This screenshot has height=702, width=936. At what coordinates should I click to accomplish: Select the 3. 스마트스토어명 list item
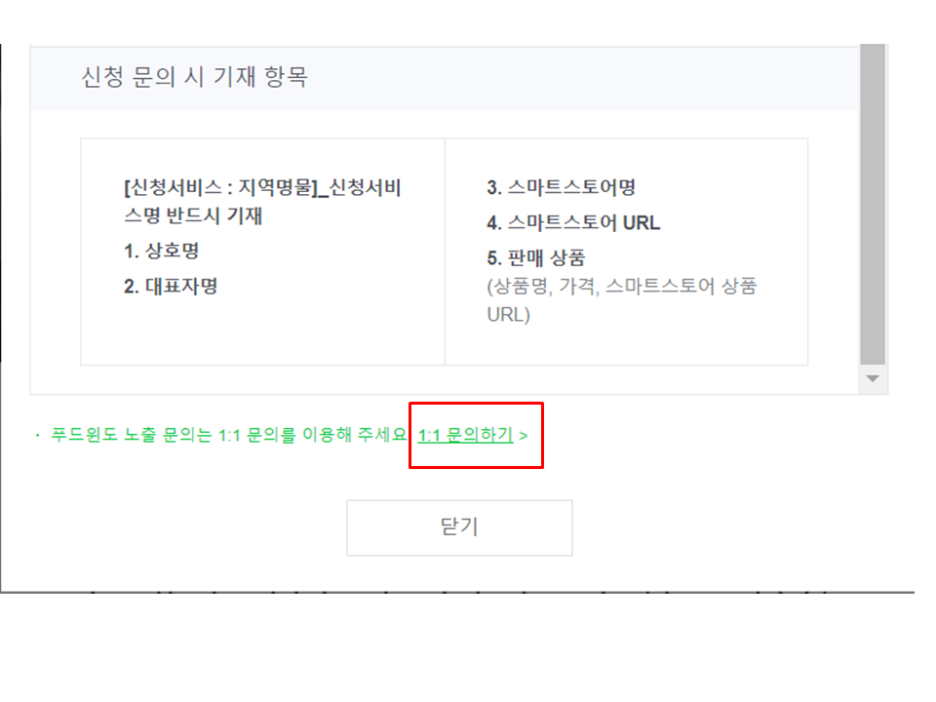561,187
